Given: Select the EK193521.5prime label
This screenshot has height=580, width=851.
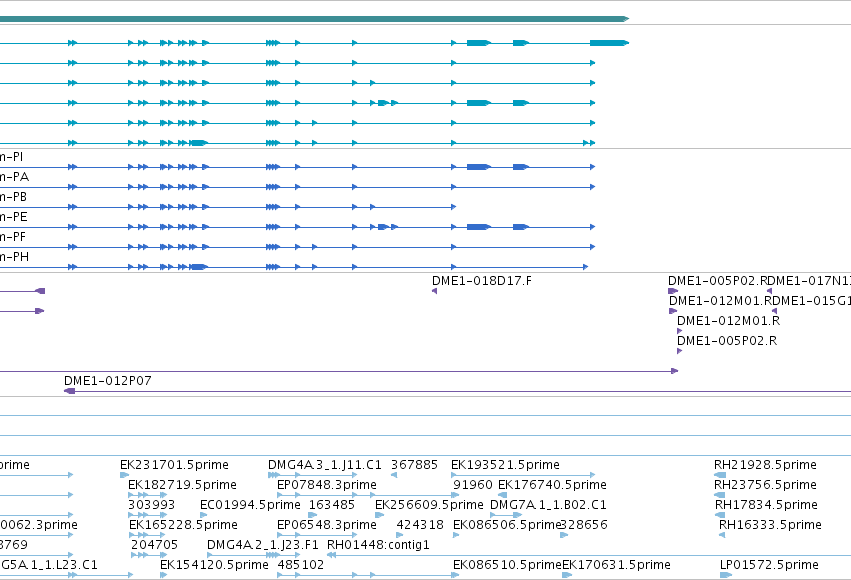Looking at the screenshot, I should (x=505, y=465).
